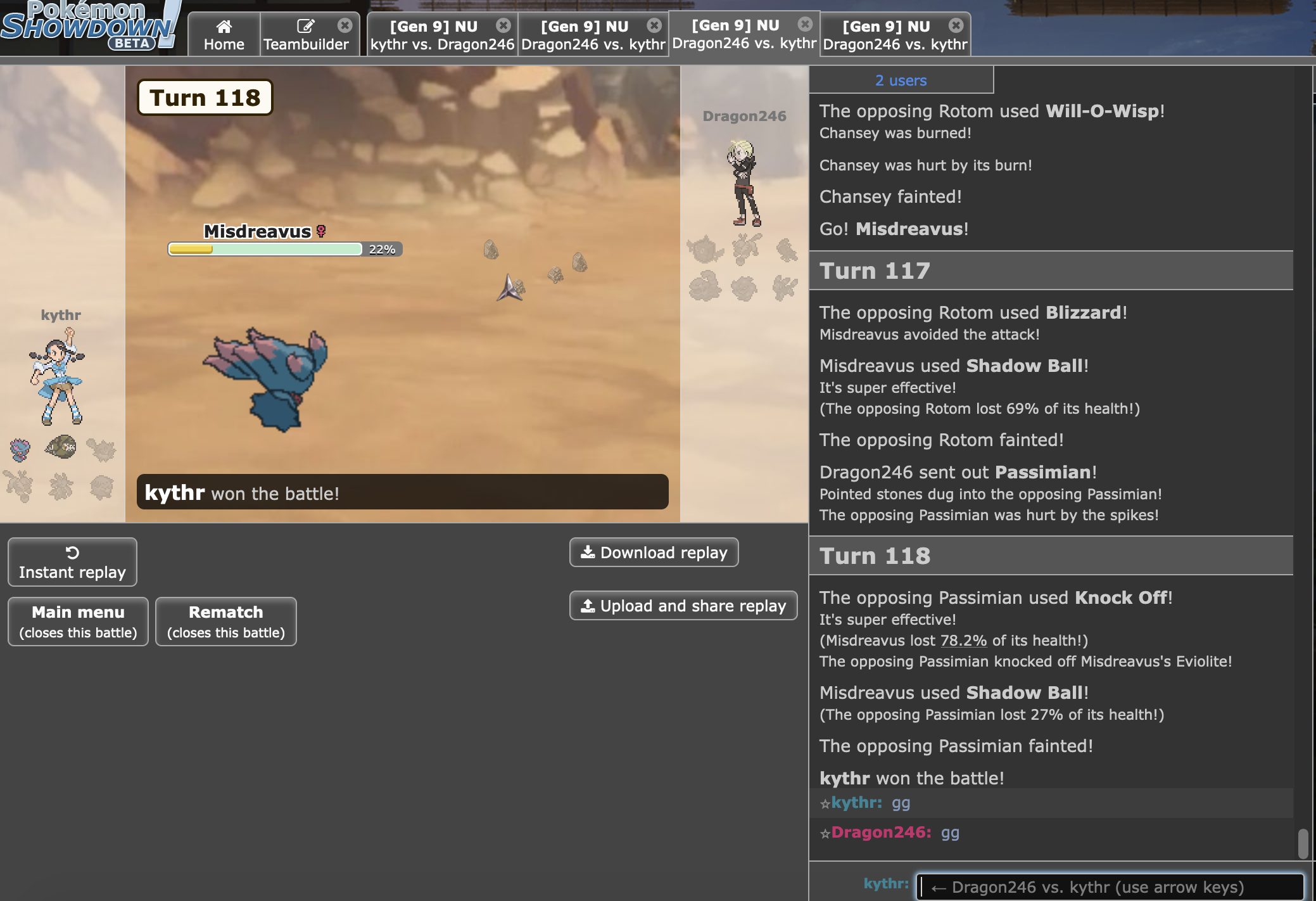
Task: Click 'Chansey fainted!' log line
Action: click(x=890, y=196)
